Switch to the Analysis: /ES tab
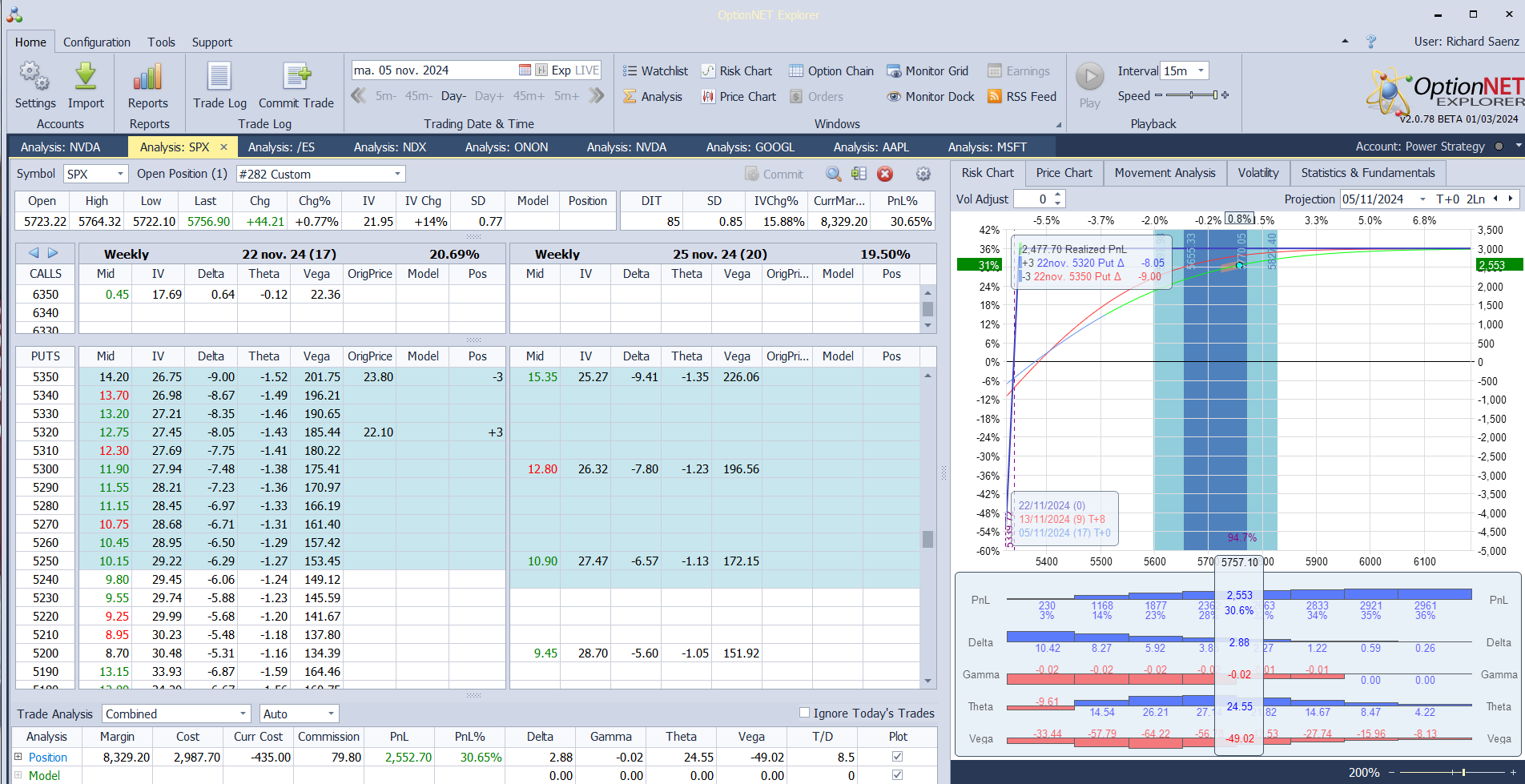 (281, 147)
